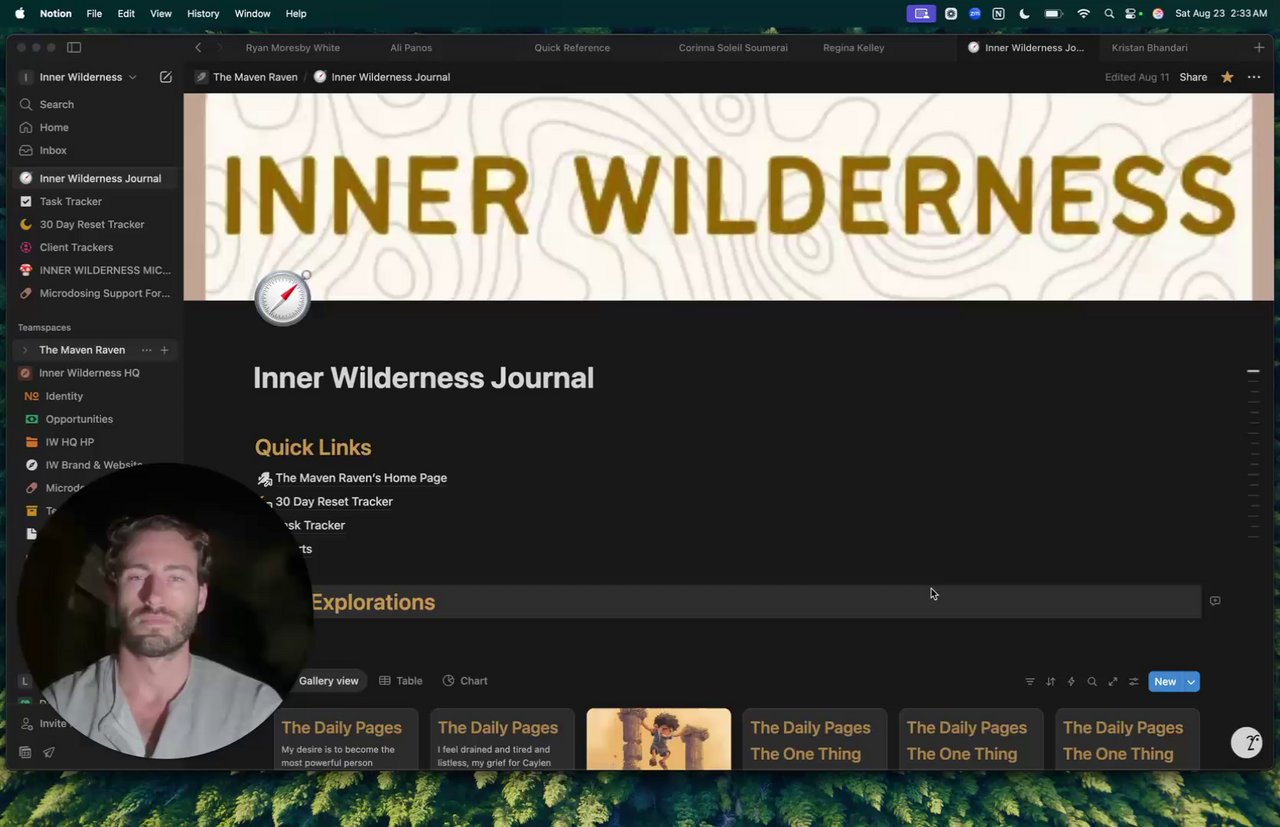Open the Zoom menu bar status icon
The width and height of the screenshot is (1280, 827).
(975, 14)
